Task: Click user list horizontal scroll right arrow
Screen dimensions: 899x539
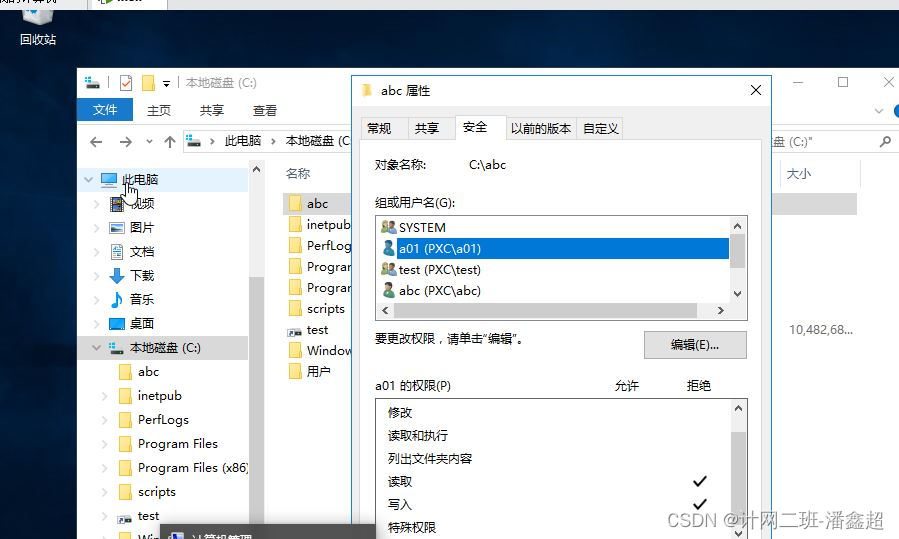Action: pos(721,310)
